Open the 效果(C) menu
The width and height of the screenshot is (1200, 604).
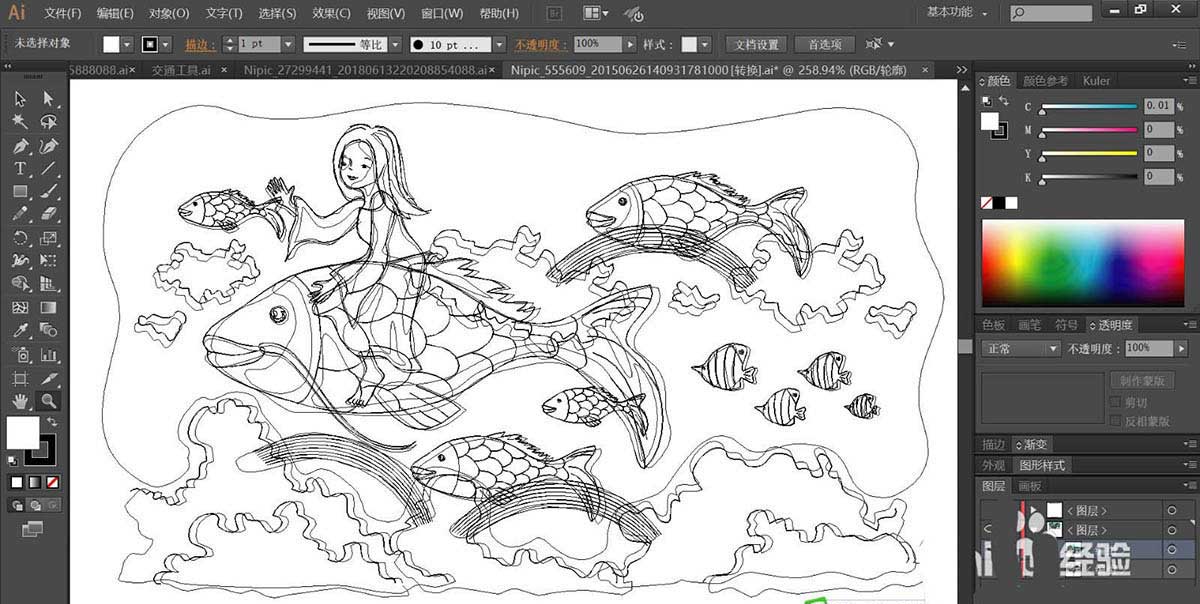click(x=331, y=13)
